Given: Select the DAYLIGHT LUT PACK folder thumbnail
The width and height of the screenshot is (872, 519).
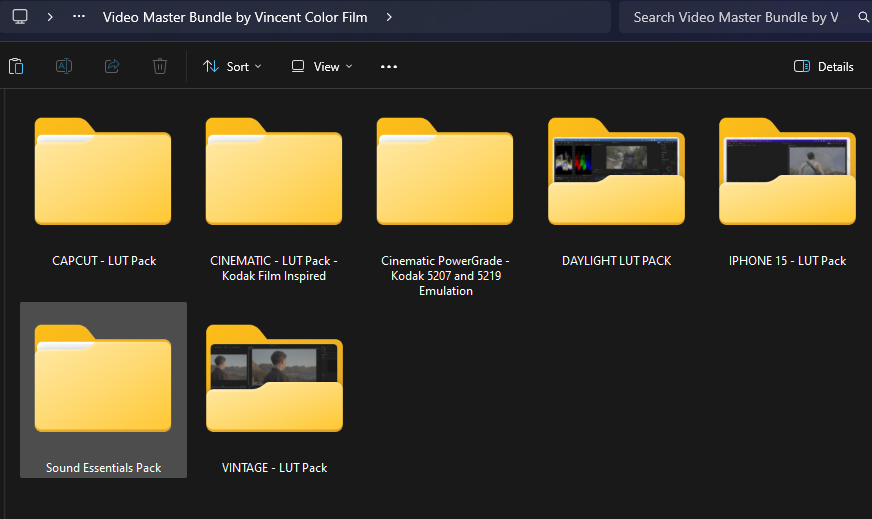Looking at the screenshot, I should point(616,174).
